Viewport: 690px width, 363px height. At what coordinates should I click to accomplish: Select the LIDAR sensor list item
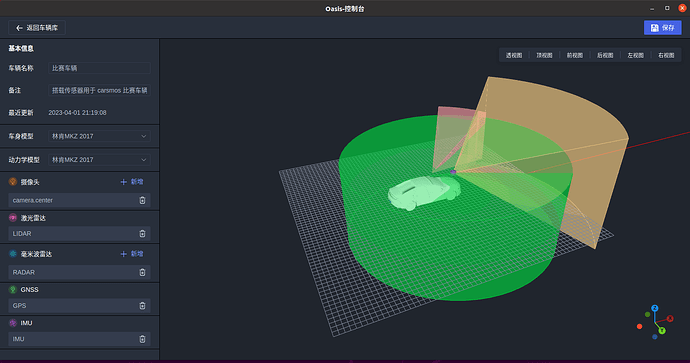pos(79,234)
